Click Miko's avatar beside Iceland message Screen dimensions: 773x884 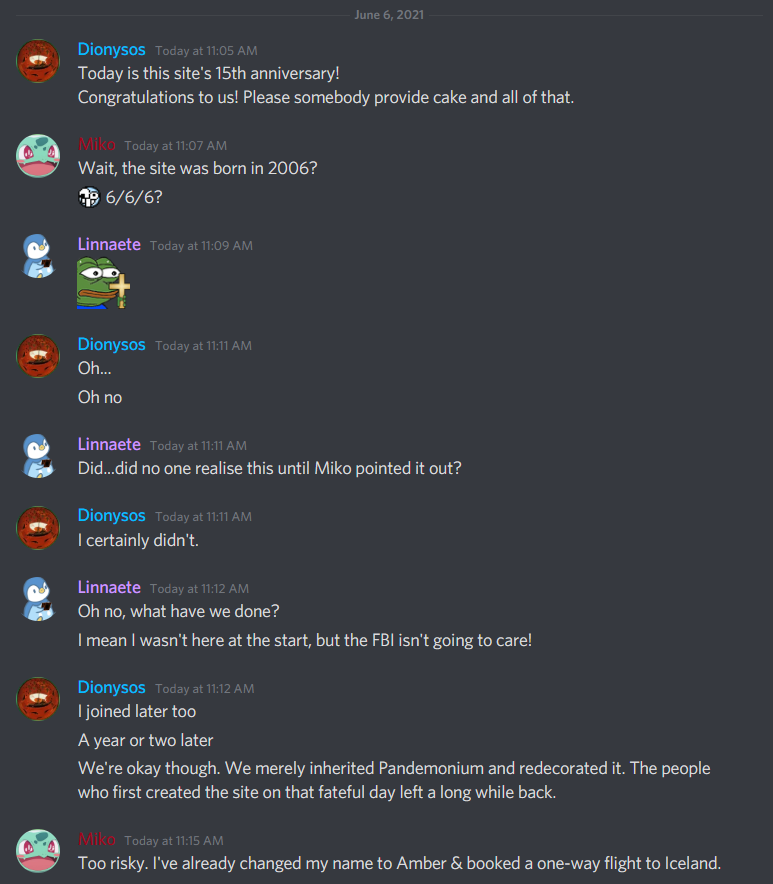click(x=38, y=851)
